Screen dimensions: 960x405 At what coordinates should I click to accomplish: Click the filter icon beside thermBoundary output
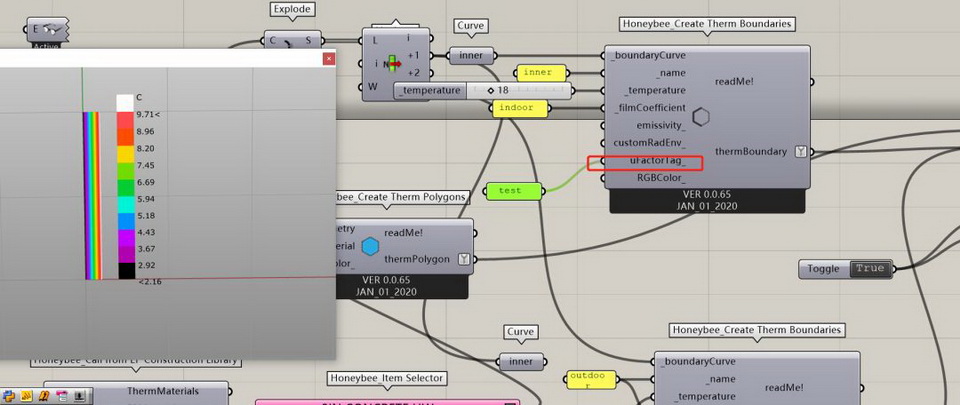800,151
